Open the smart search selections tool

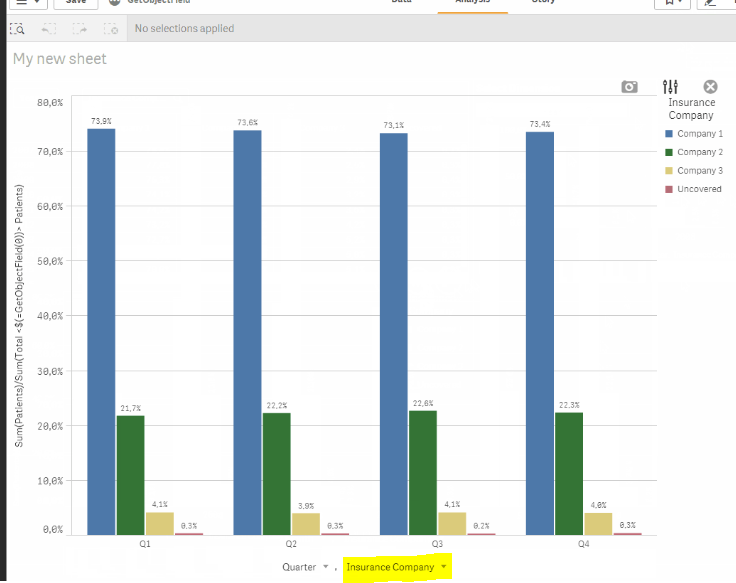point(17,29)
